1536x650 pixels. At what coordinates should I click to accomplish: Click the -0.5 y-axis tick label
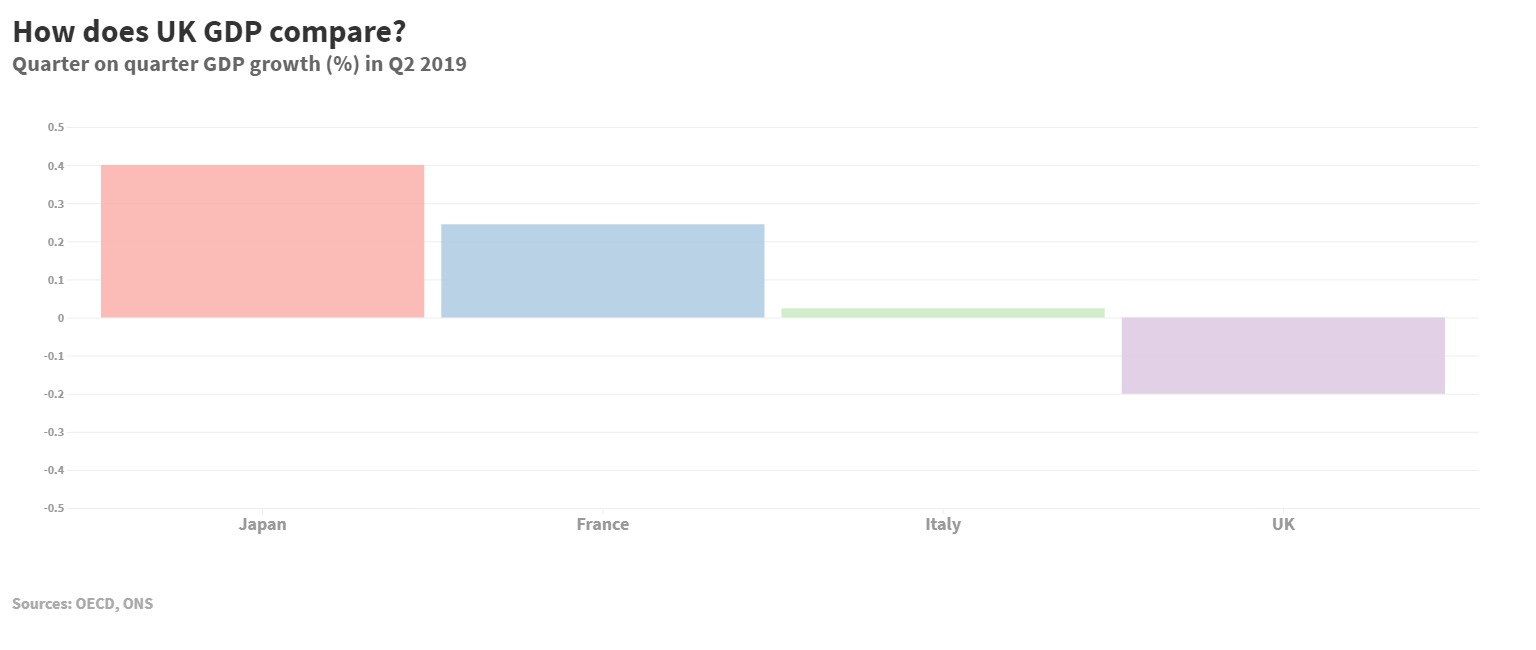pos(53,508)
